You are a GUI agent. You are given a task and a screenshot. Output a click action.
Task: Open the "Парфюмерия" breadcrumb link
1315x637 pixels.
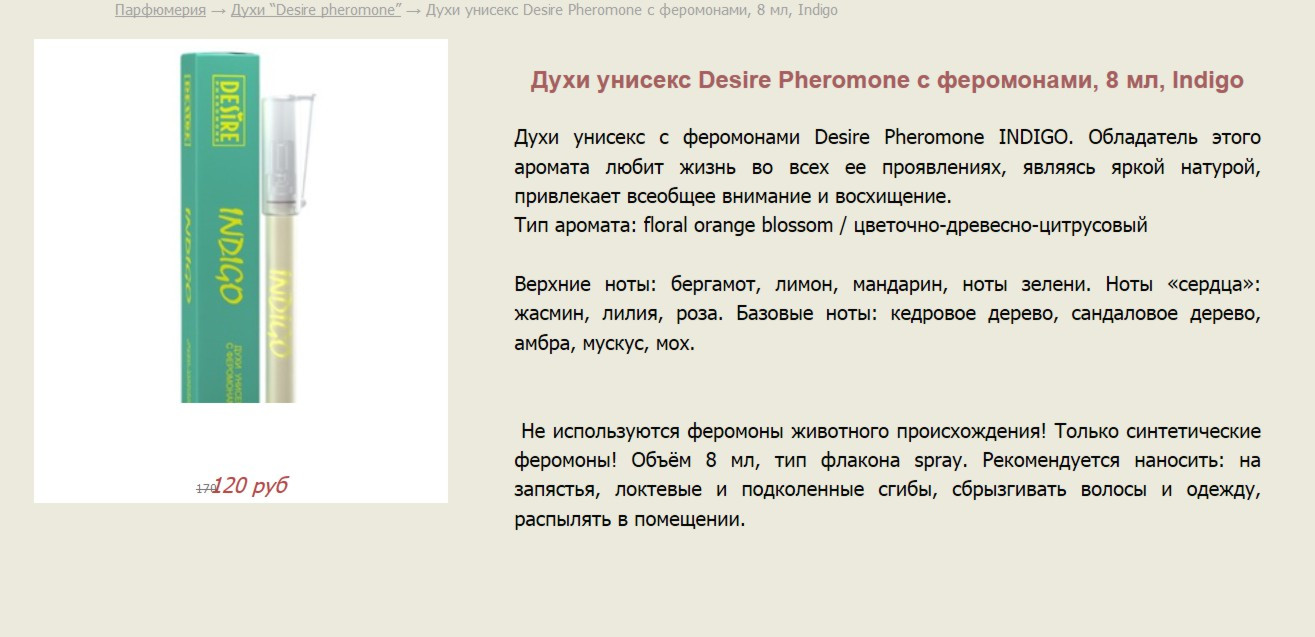pyautogui.click(x=160, y=10)
